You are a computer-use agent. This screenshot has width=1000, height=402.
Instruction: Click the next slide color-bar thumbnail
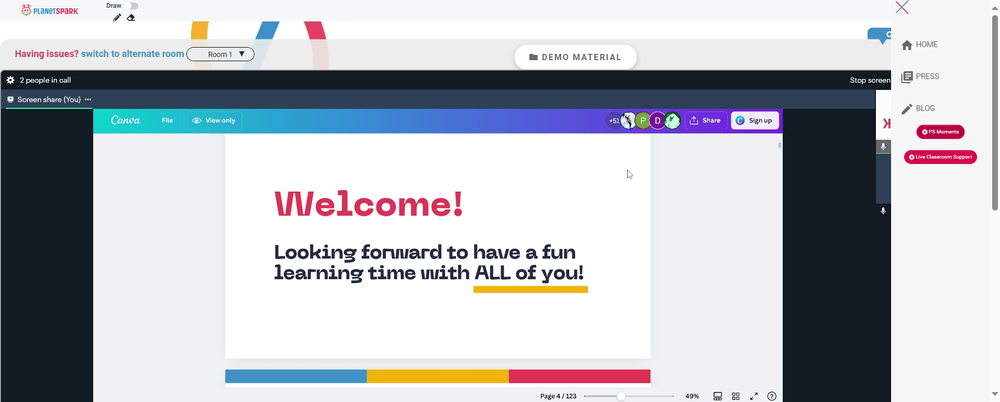438,376
